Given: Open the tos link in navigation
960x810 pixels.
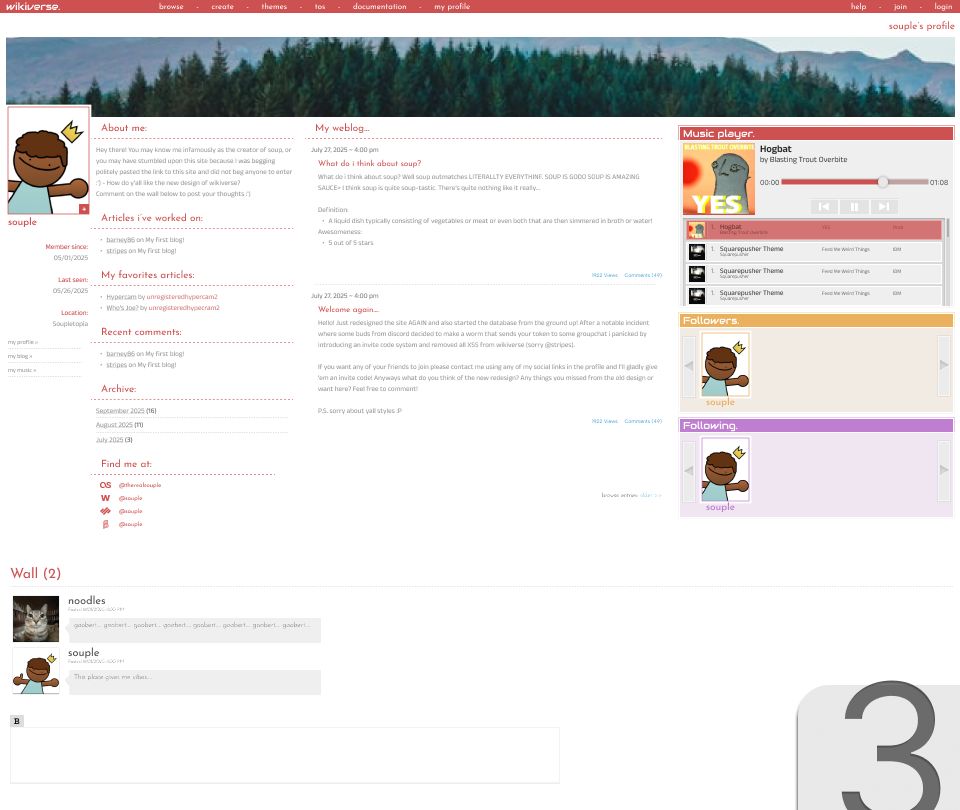Looking at the screenshot, I should (320, 7).
